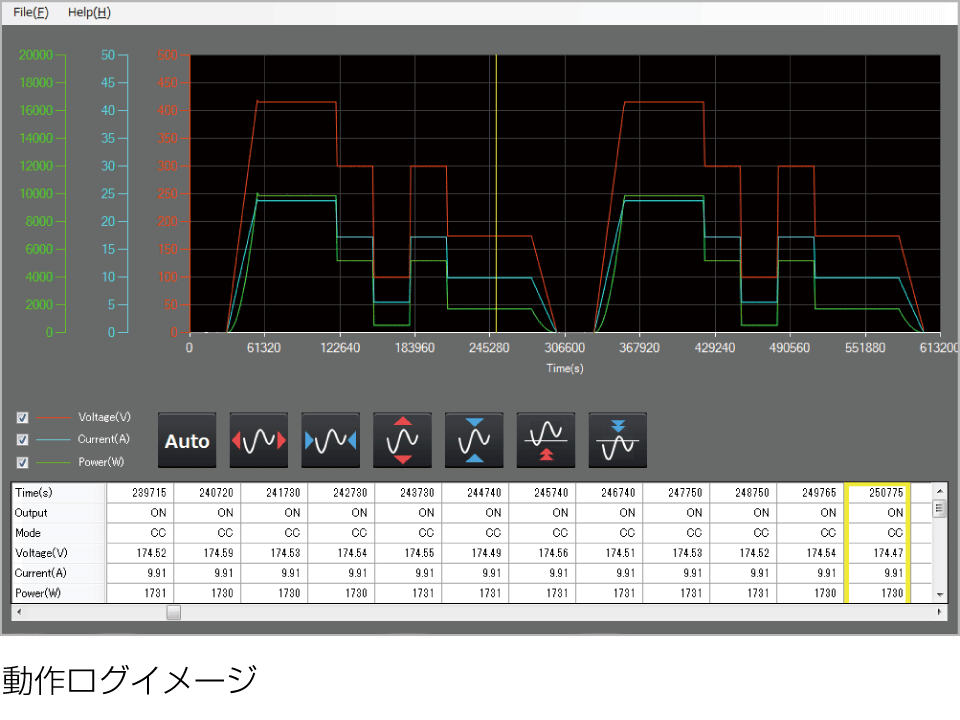Click the vertical compress waveform icon
This screenshot has width=960, height=720.
474,440
